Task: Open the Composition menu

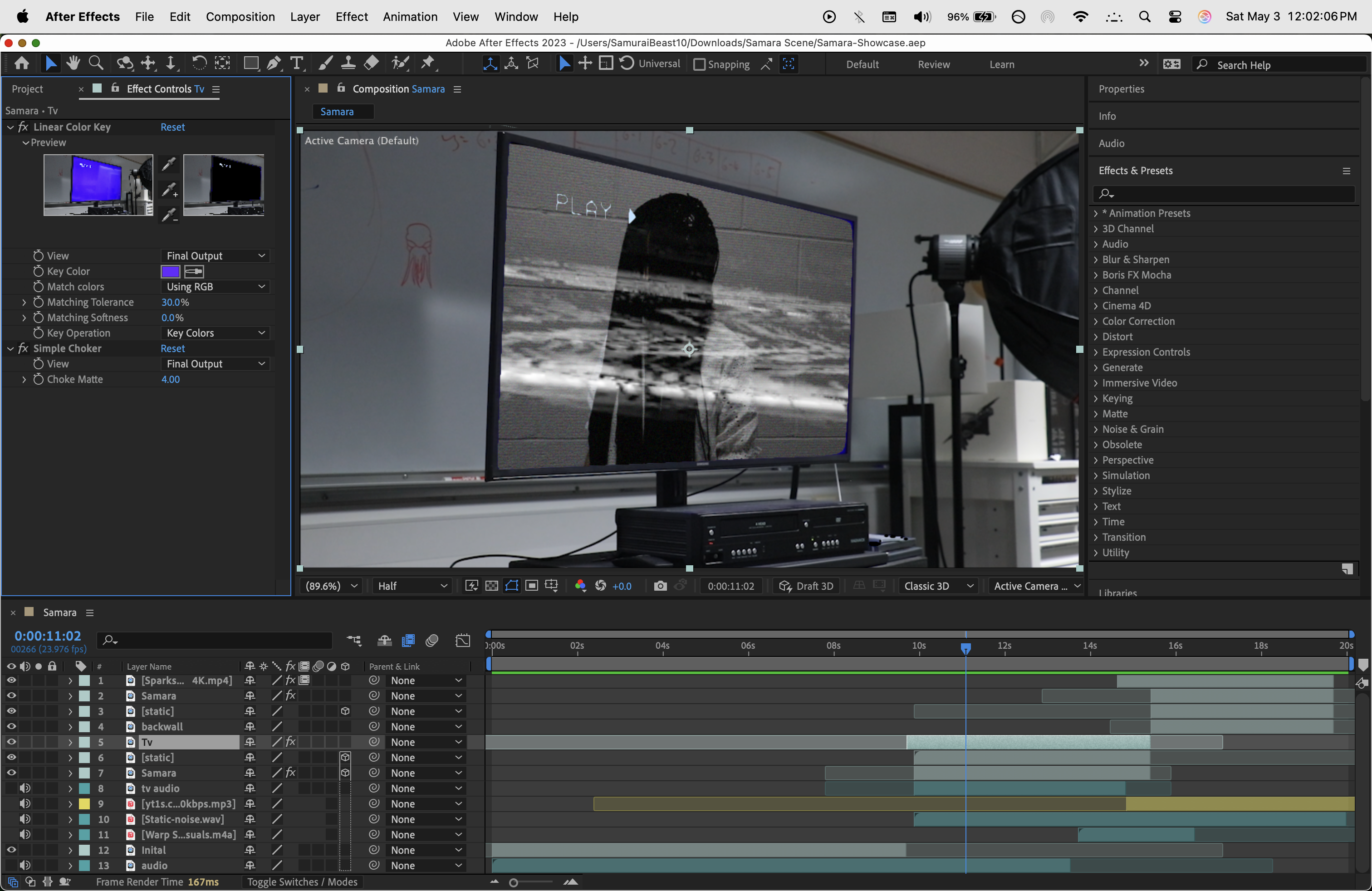Action: 240,17
